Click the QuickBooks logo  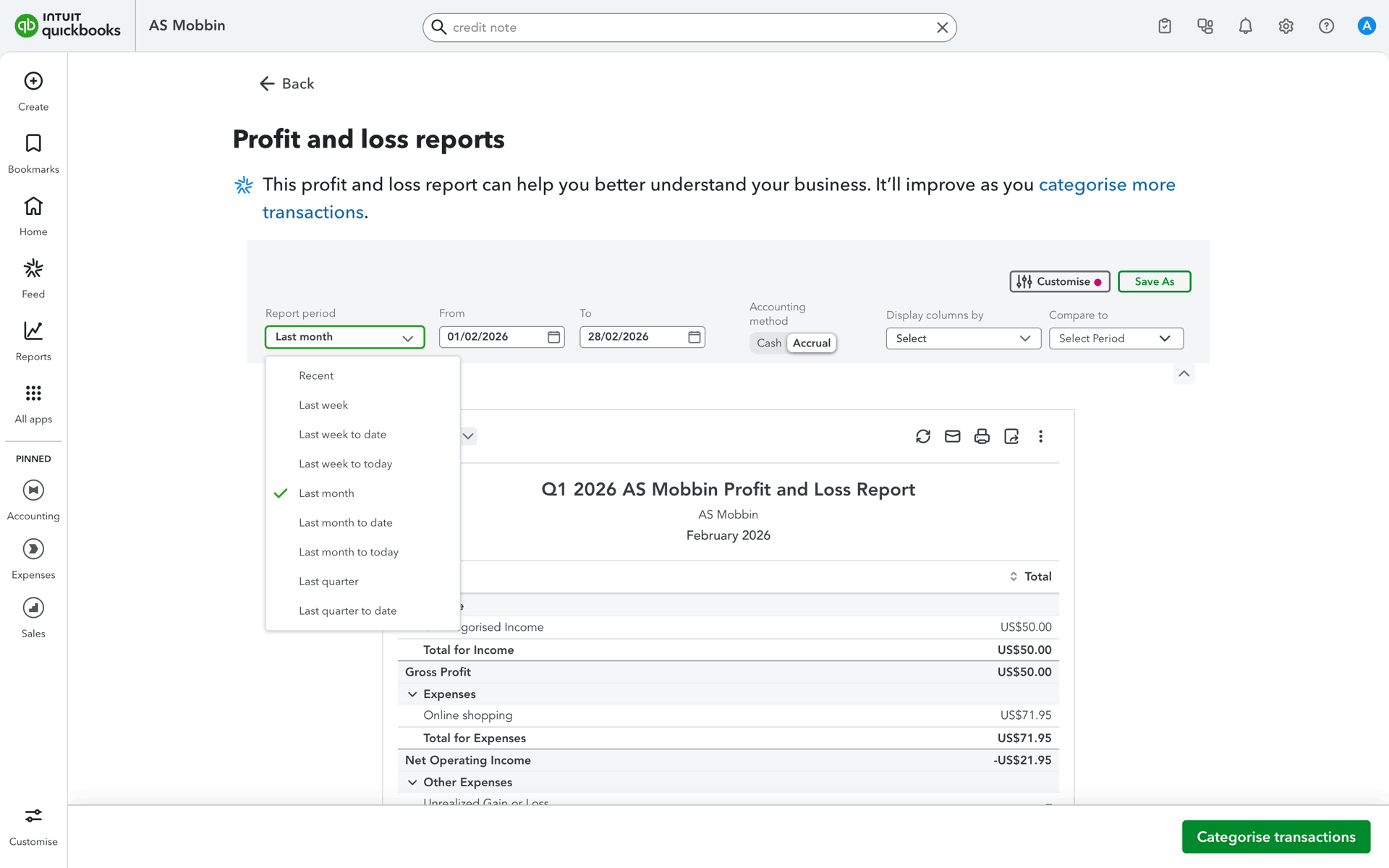point(67,26)
